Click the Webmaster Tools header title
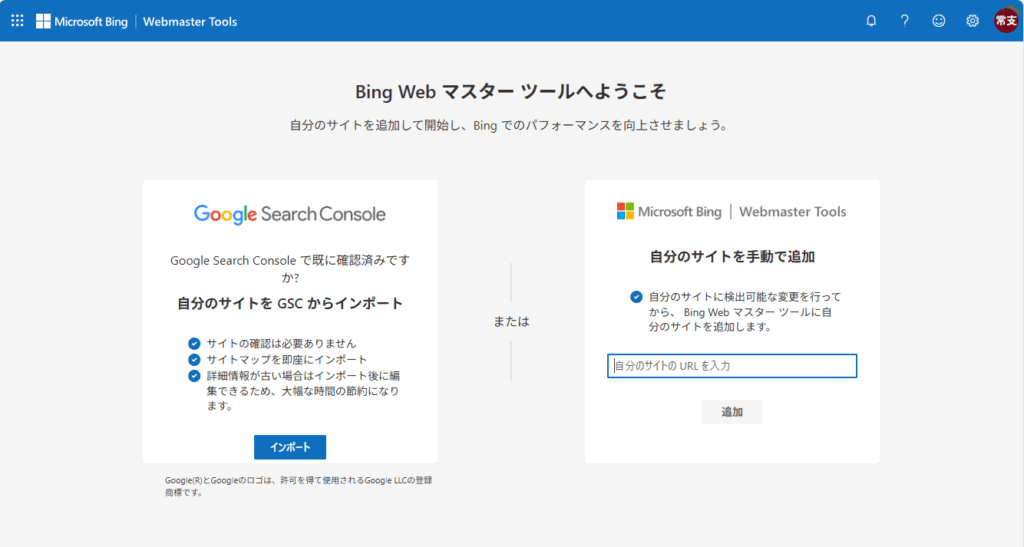The image size is (1024, 547). coord(190,22)
